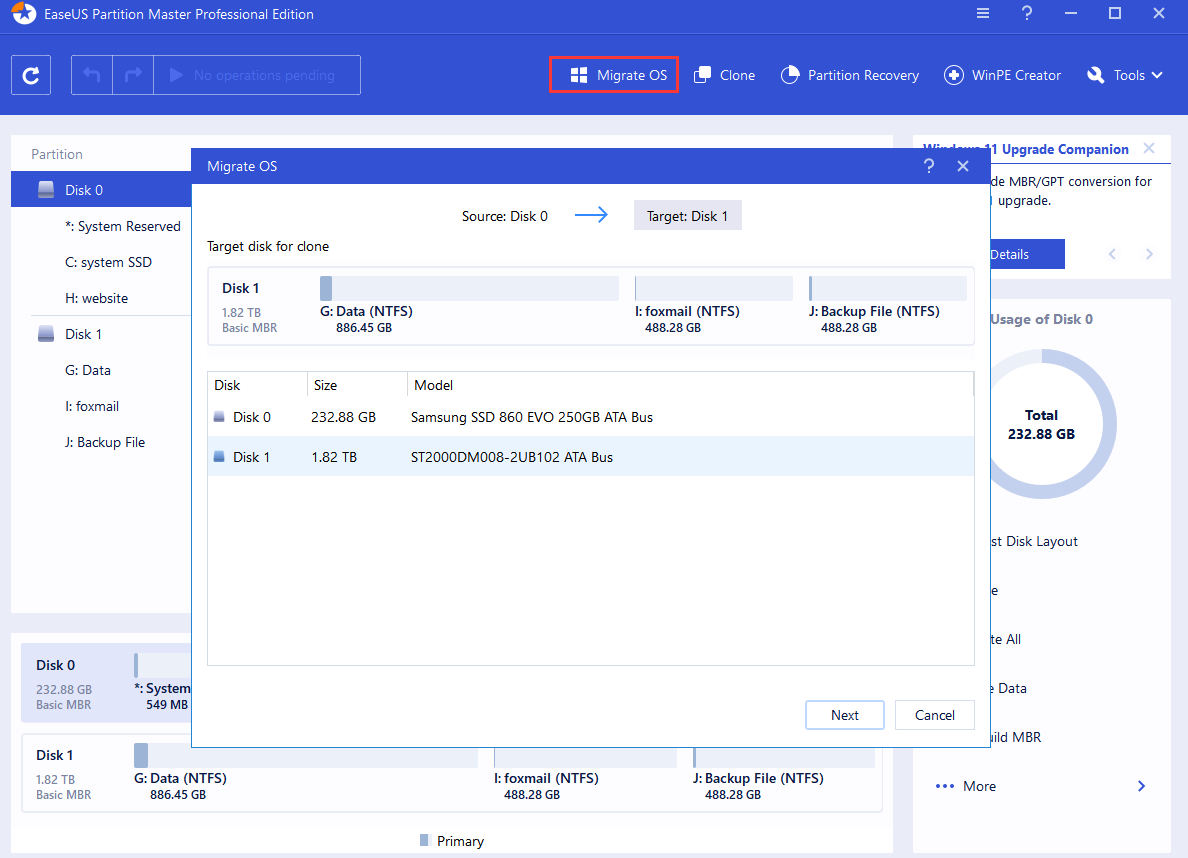Click the previous arrow in the Upgrade Companion
The height and width of the screenshot is (858, 1188).
point(1112,254)
